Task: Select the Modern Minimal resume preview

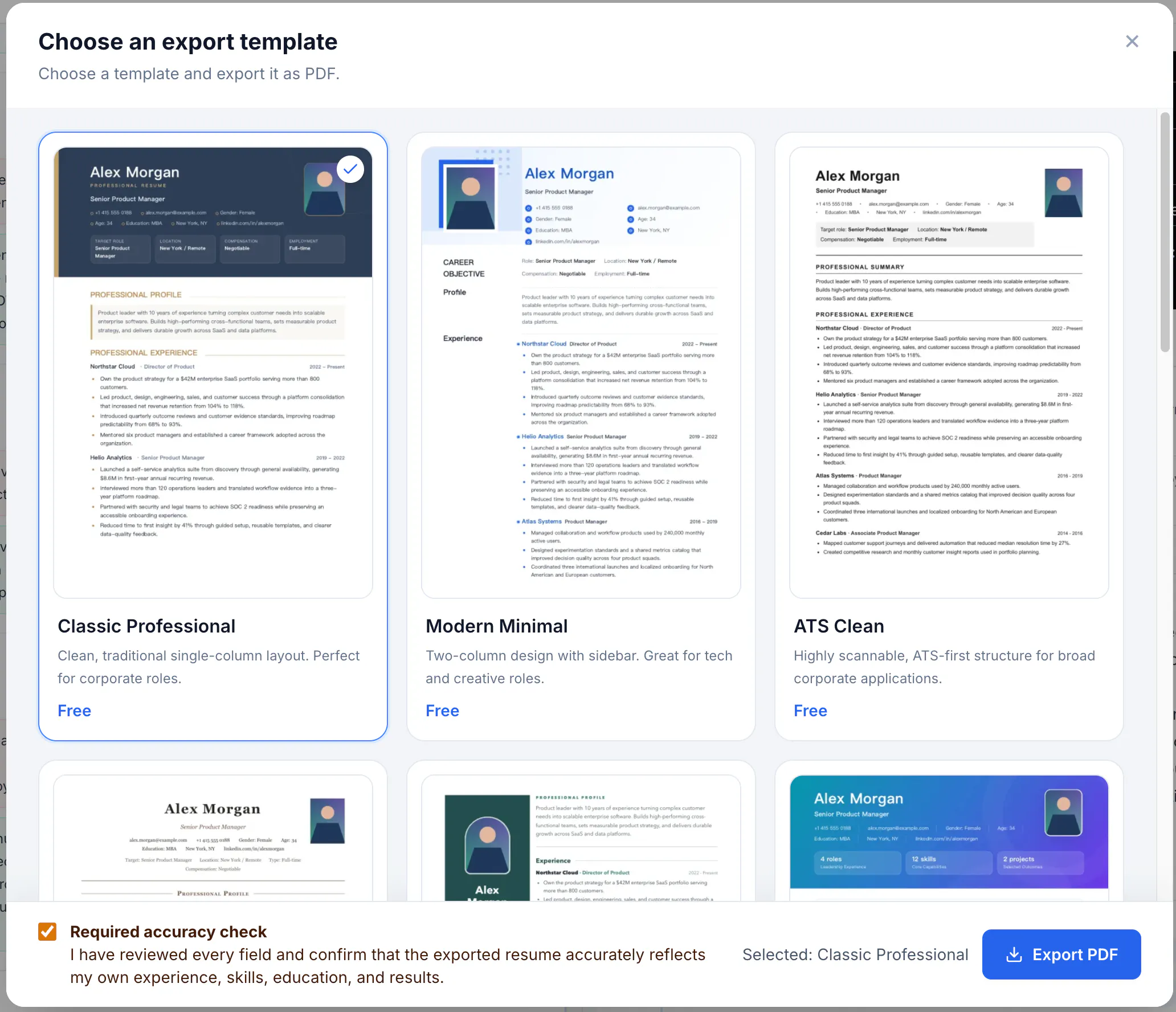Action: [x=581, y=373]
